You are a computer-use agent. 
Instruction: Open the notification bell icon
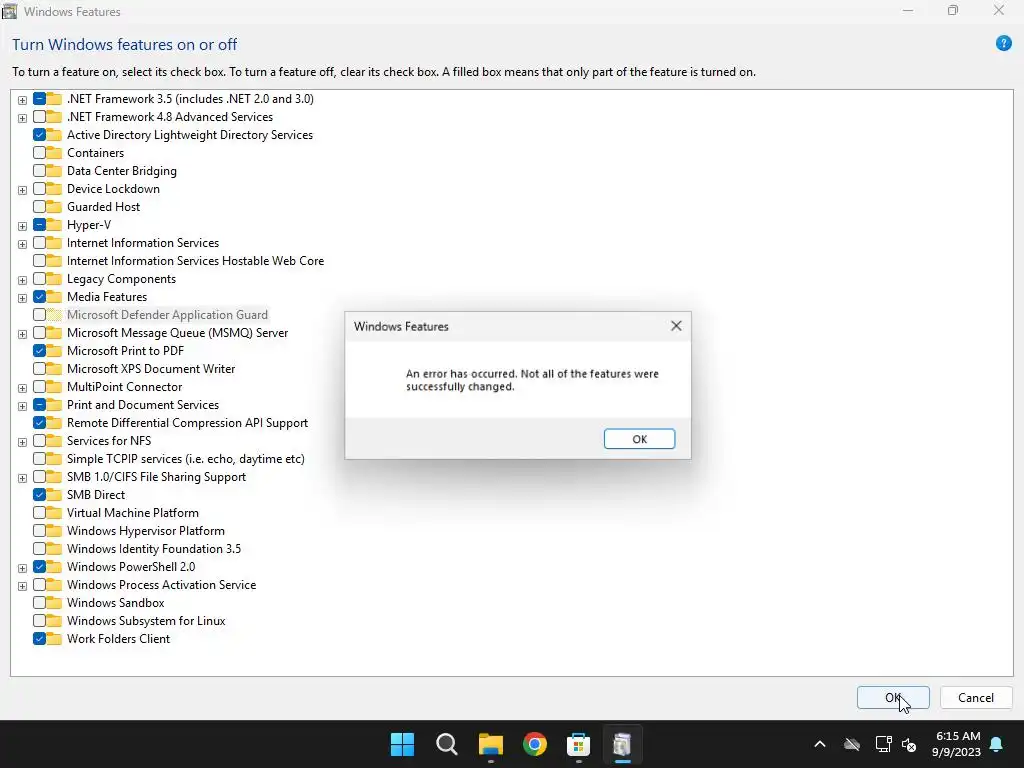click(997, 744)
